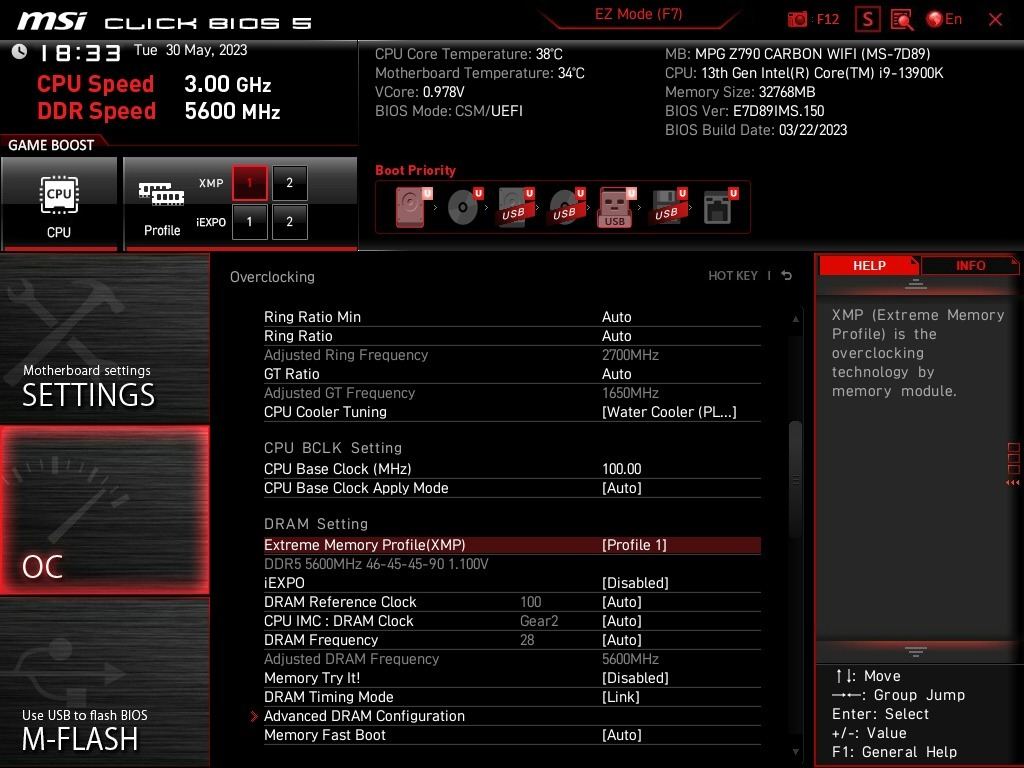Expand Advanced DRAM Configuration submenu
The height and width of the screenshot is (768, 1024).
tap(364, 716)
